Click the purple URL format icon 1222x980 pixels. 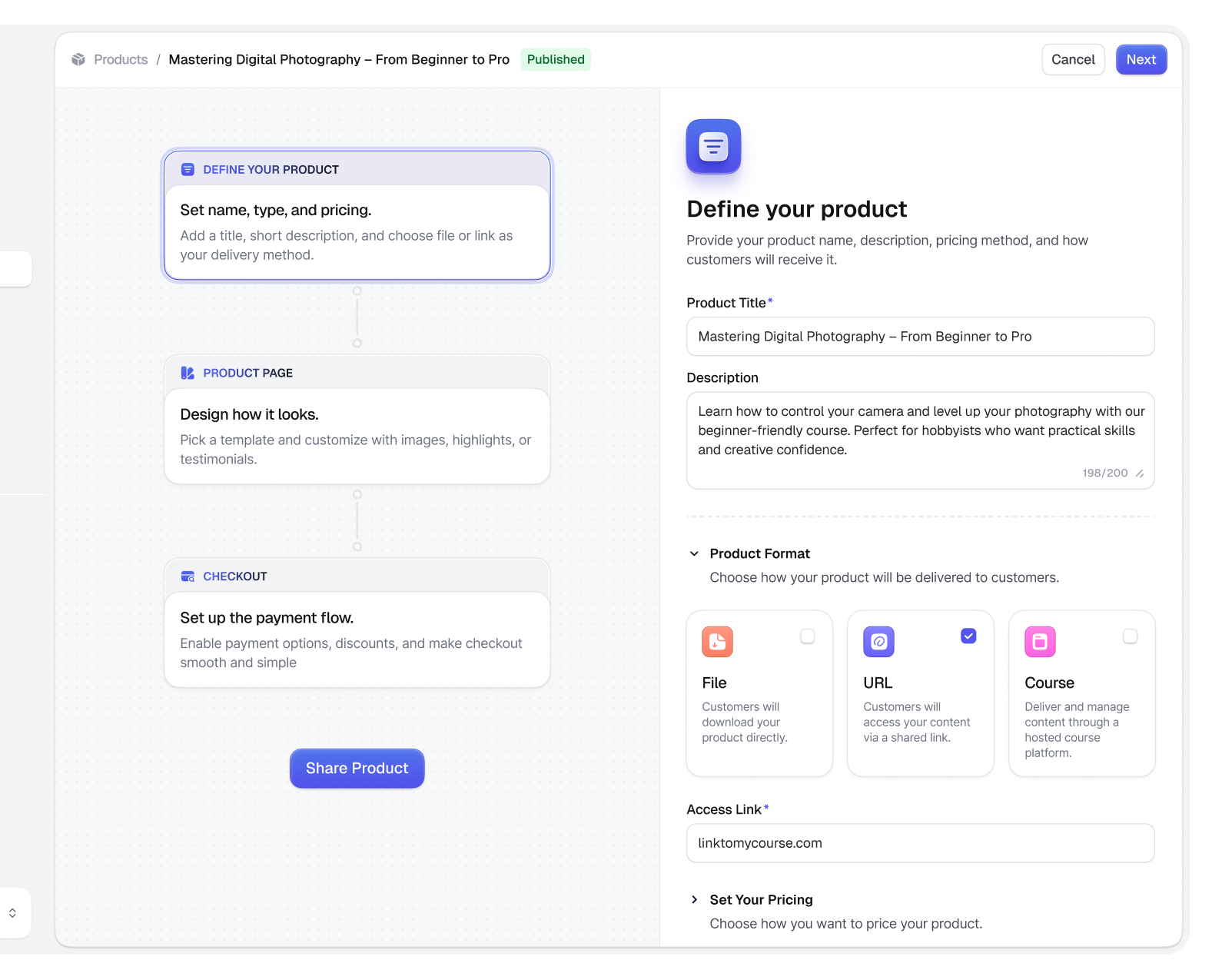878,642
